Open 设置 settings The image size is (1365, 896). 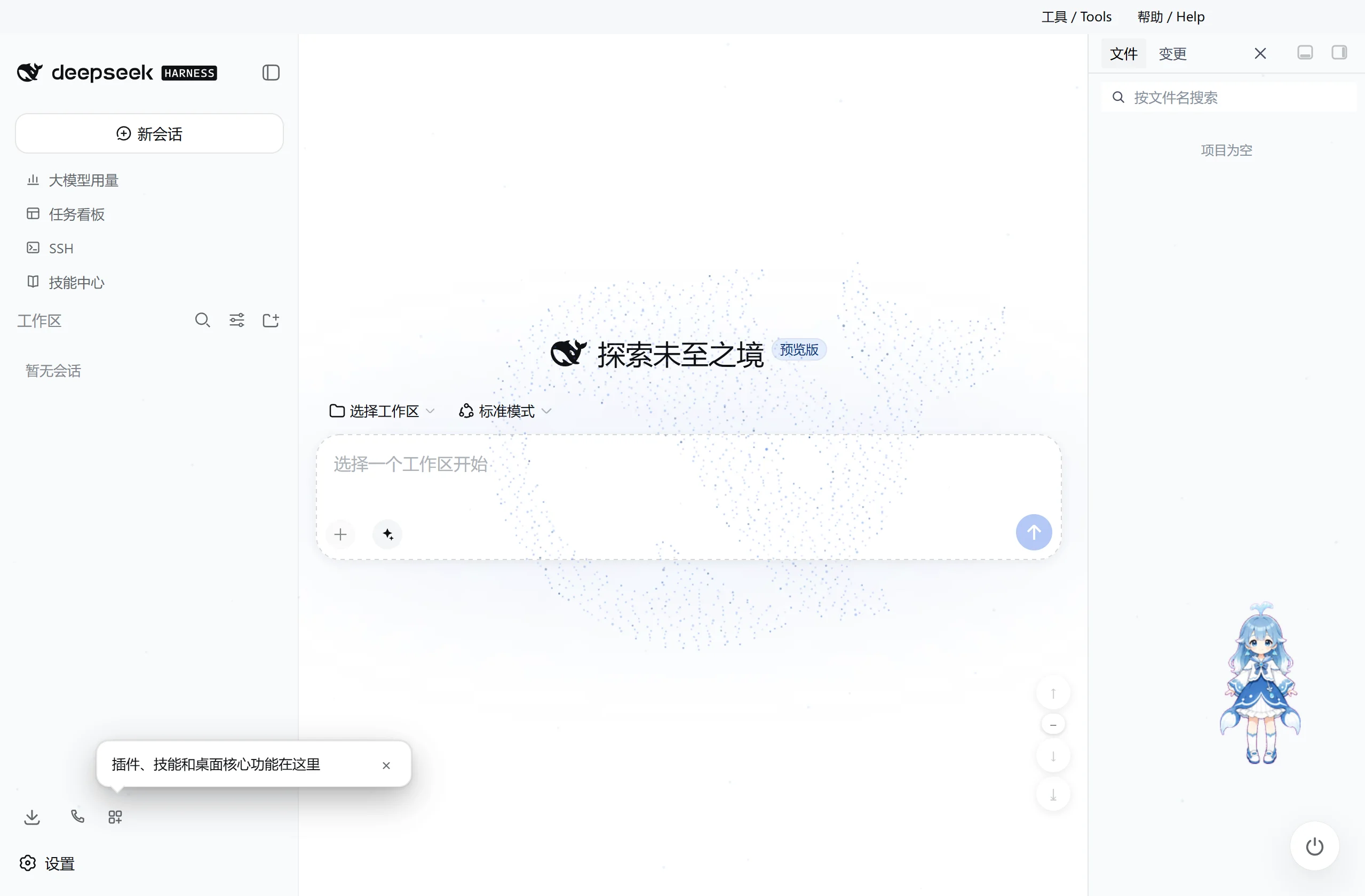click(x=47, y=863)
